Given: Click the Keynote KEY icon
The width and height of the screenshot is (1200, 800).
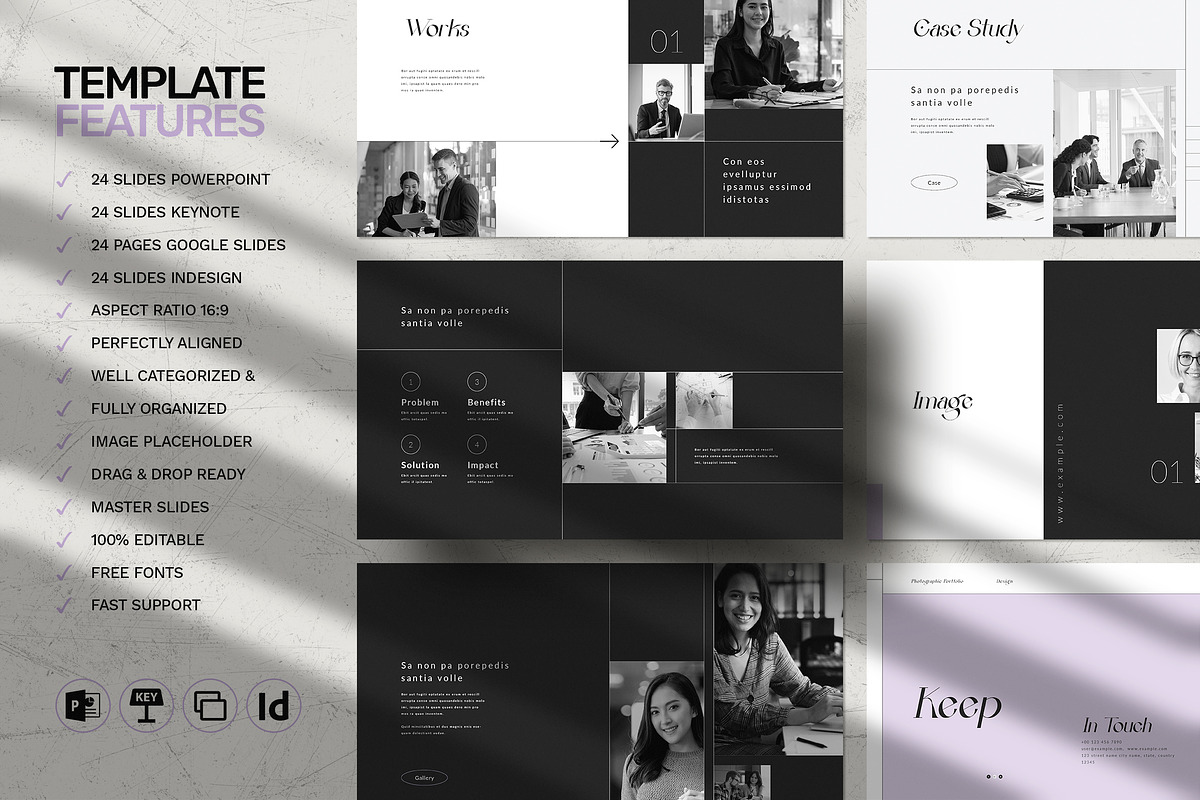Looking at the screenshot, I should (147, 707).
